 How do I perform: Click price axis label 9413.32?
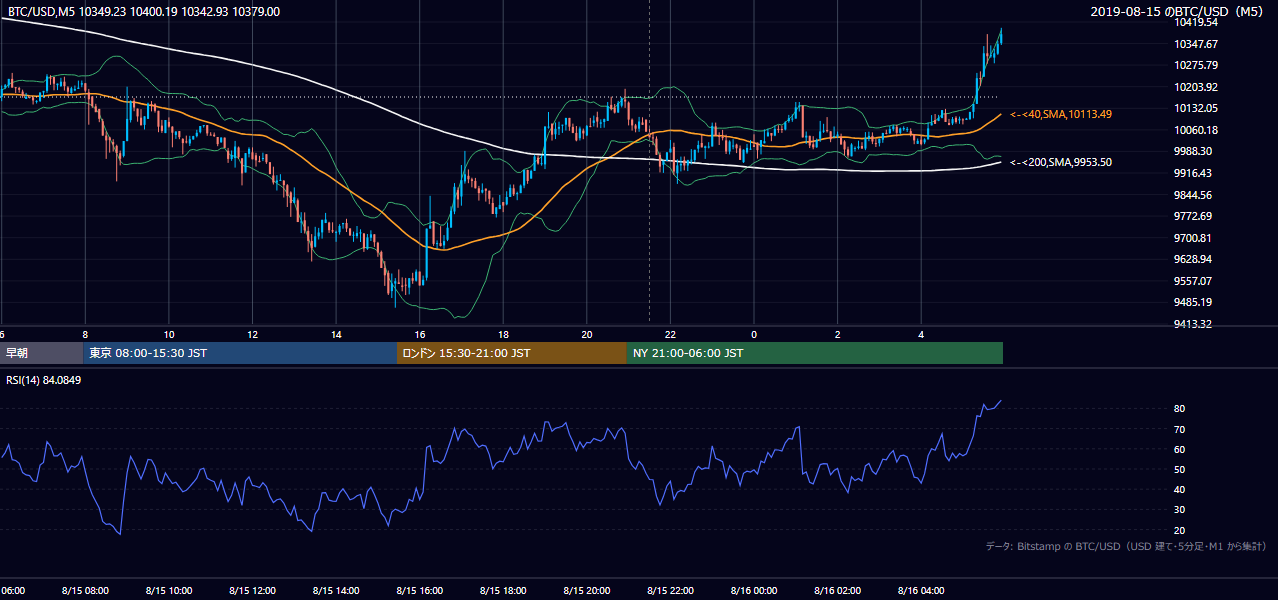point(1192,324)
